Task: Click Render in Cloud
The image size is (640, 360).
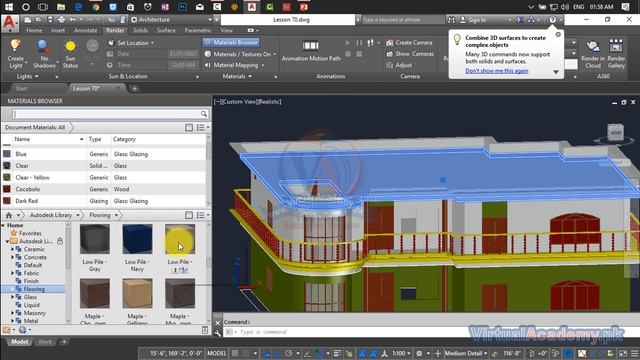Action: click(x=593, y=54)
